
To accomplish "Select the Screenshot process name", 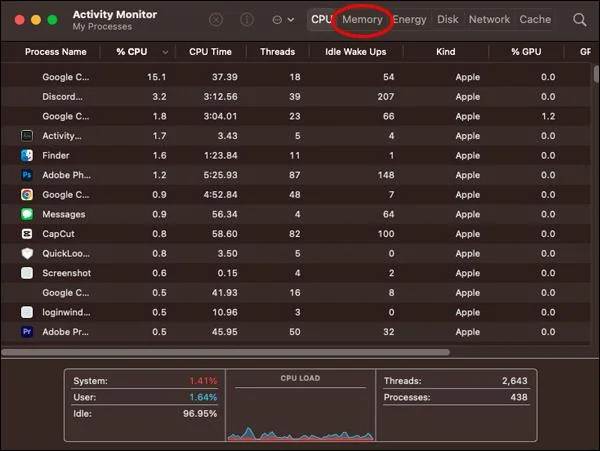I will pyautogui.click(x=67, y=273).
